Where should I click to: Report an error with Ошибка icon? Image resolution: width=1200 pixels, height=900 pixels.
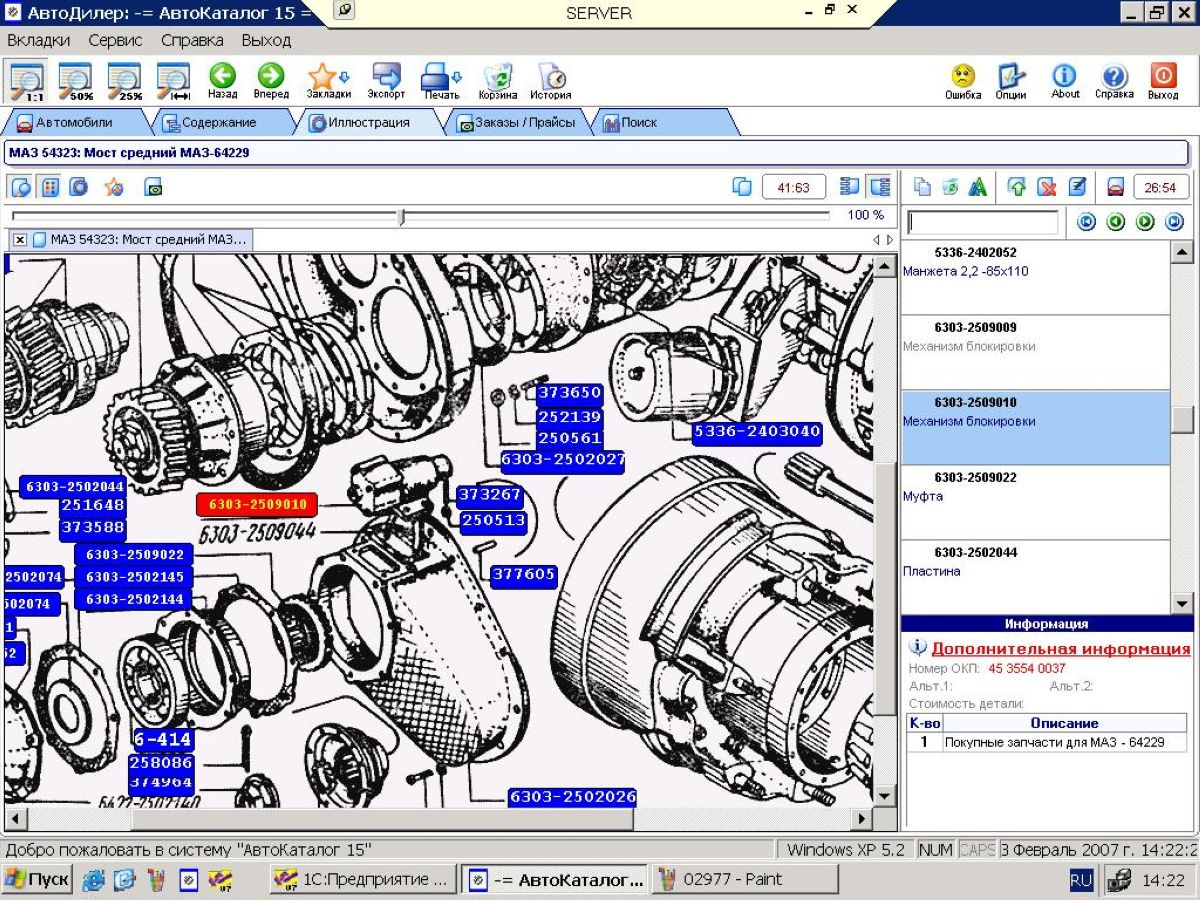pyautogui.click(x=963, y=80)
